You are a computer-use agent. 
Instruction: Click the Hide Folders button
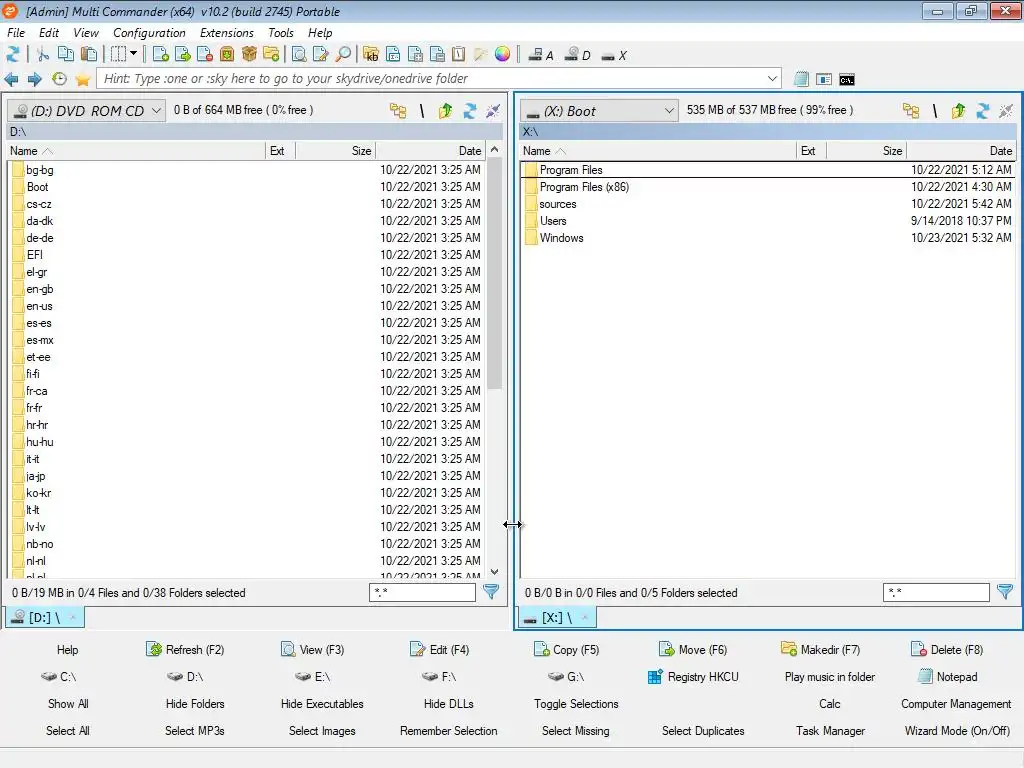pos(195,704)
